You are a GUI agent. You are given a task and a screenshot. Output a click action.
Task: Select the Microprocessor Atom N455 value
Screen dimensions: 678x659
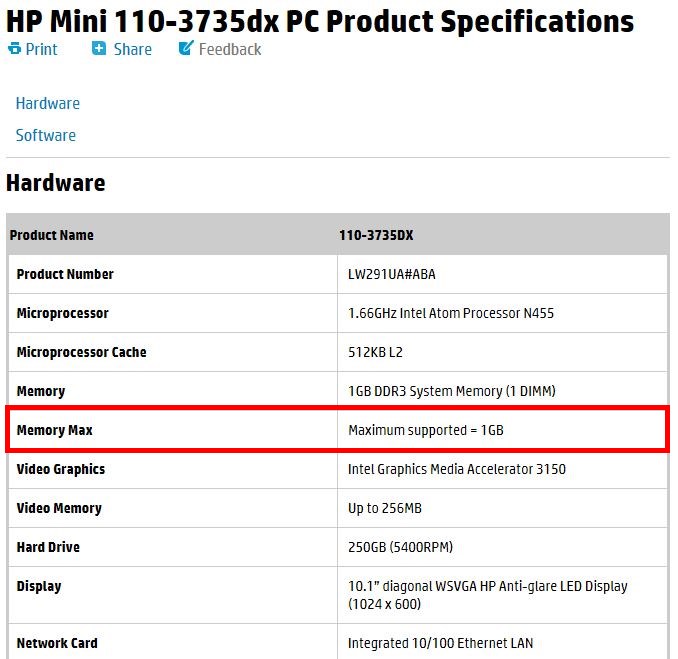[x=451, y=313]
